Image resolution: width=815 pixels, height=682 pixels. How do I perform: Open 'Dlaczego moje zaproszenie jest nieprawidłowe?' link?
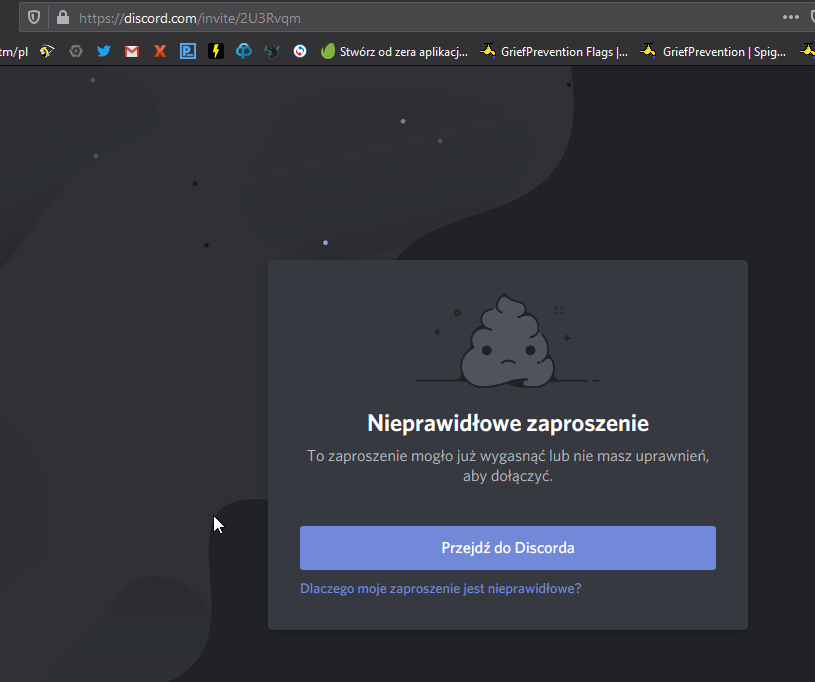pyautogui.click(x=440, y=589)
